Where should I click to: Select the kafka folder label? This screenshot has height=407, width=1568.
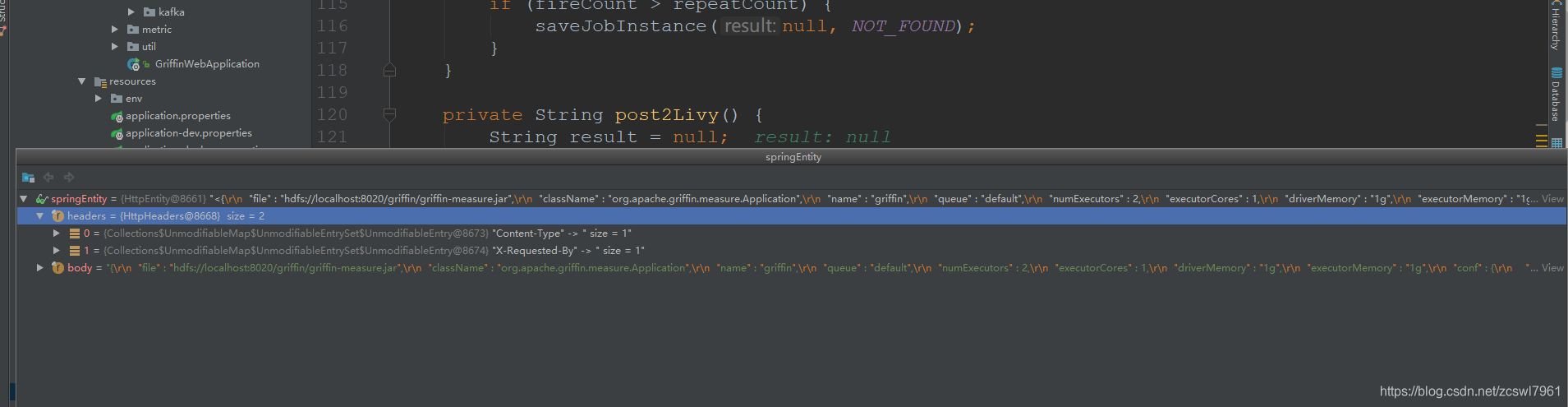(172, 12)
